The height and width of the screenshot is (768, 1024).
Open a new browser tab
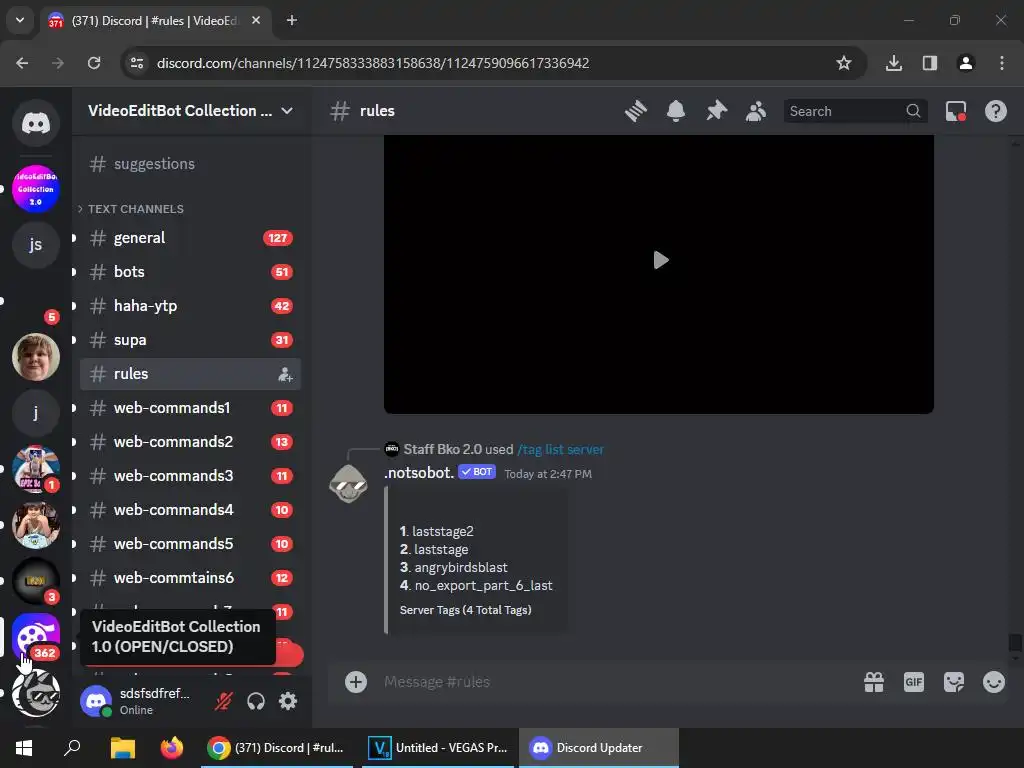point(292,20)
